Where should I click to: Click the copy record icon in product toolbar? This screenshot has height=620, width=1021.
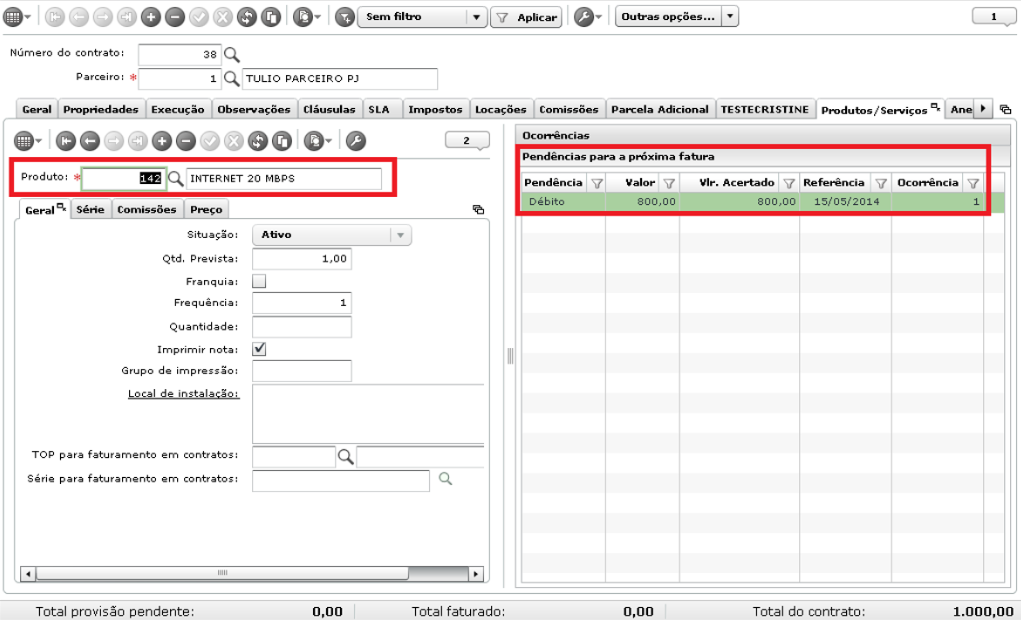[282, 141]
